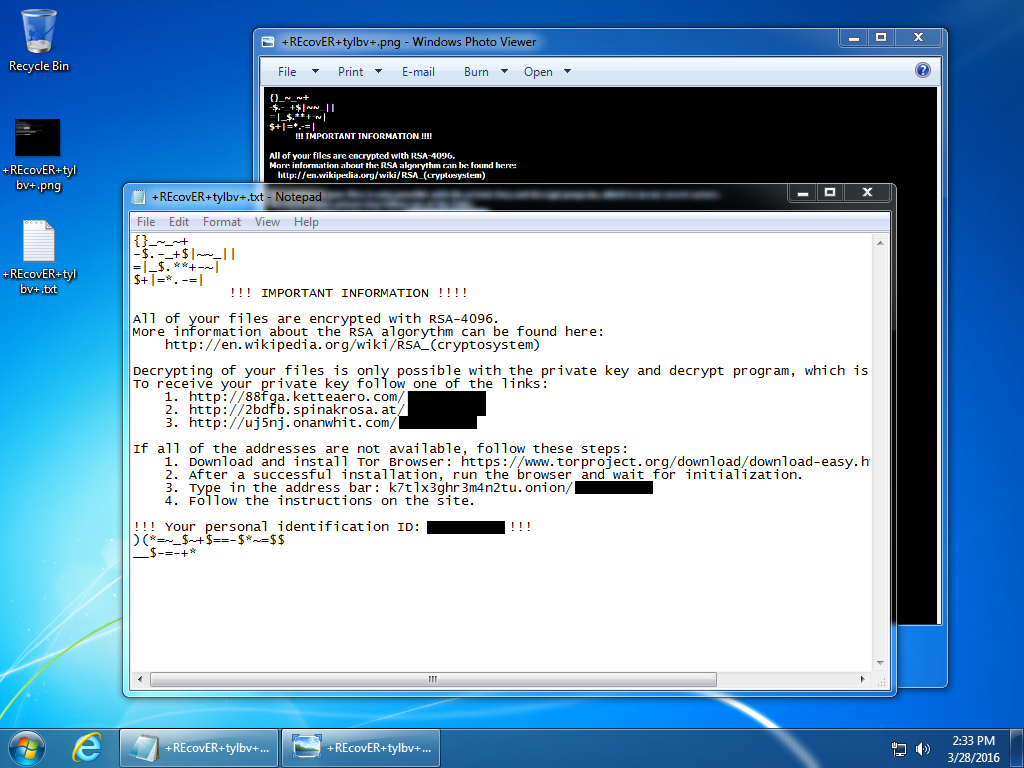Launch Internet Explorer from the taskbar
1024x768 pixels.
88,747
